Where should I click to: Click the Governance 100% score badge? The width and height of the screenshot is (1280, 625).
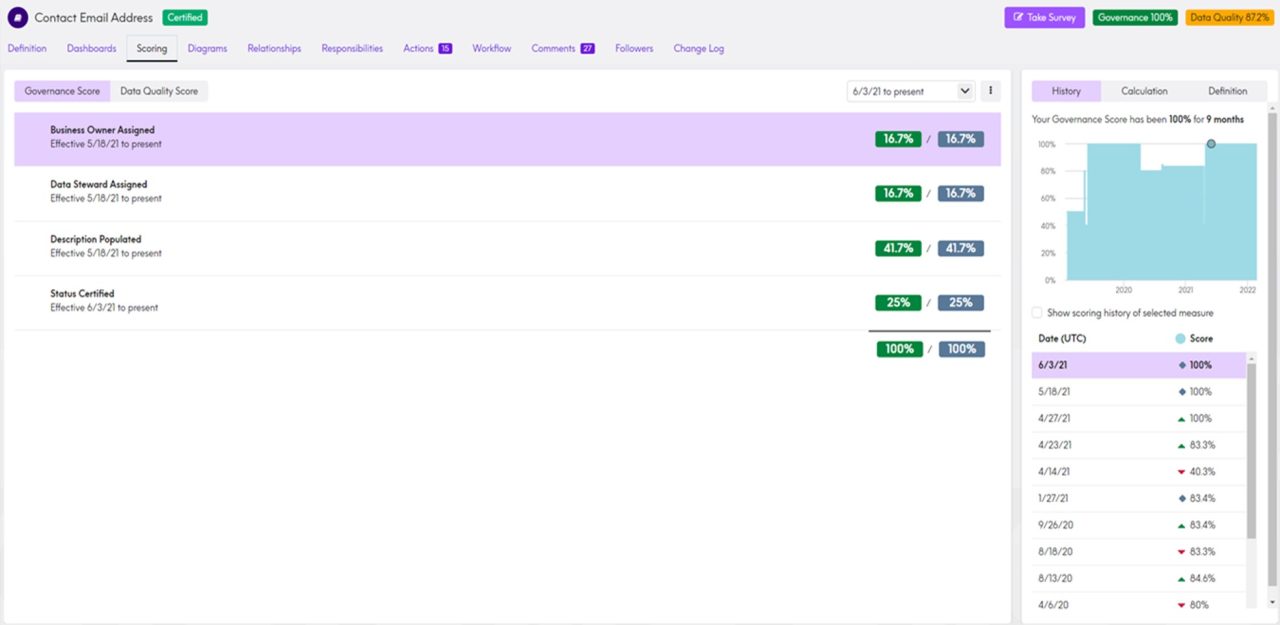(1135, 18)
